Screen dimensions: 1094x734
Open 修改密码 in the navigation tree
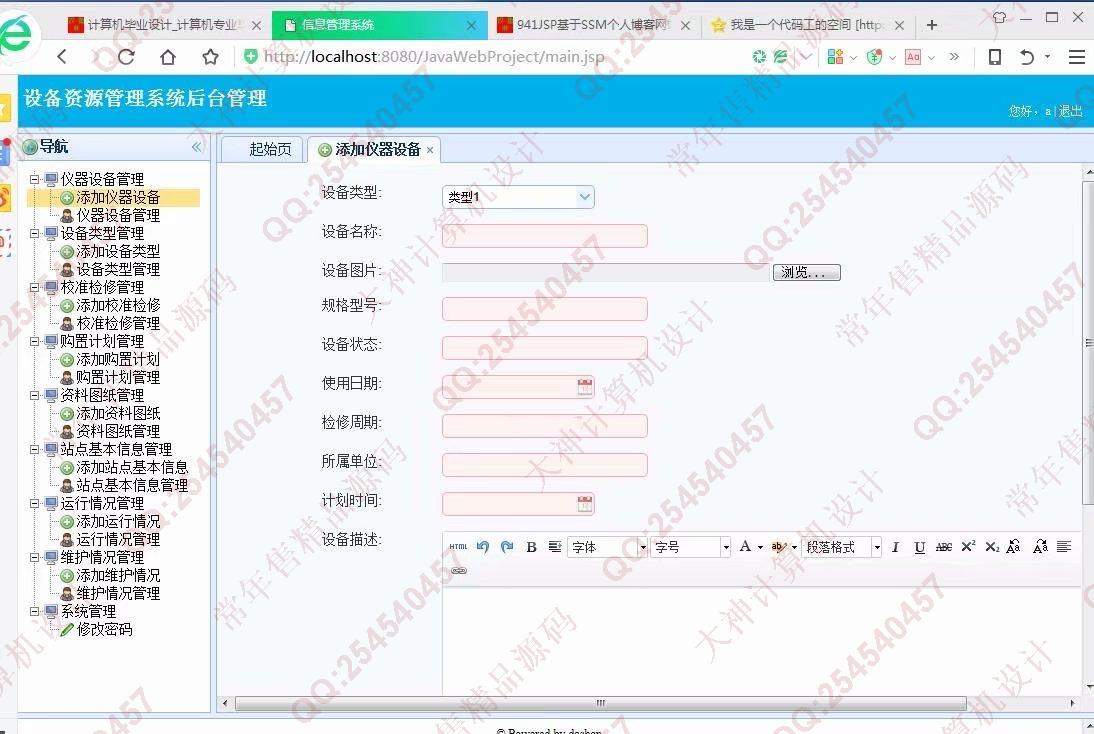[104, 629]
